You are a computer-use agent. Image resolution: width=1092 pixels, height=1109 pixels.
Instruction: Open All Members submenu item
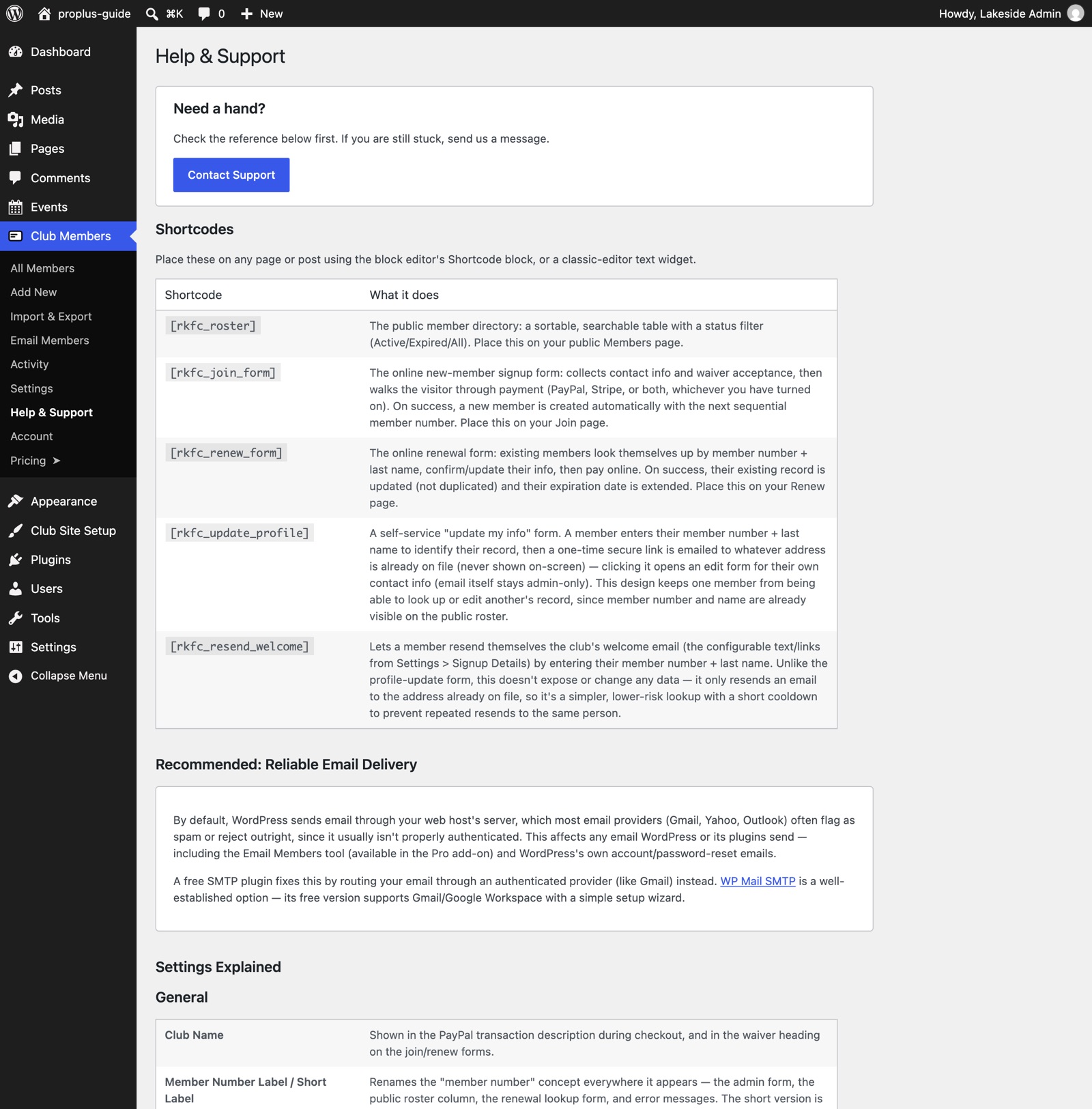click(42, 268)
